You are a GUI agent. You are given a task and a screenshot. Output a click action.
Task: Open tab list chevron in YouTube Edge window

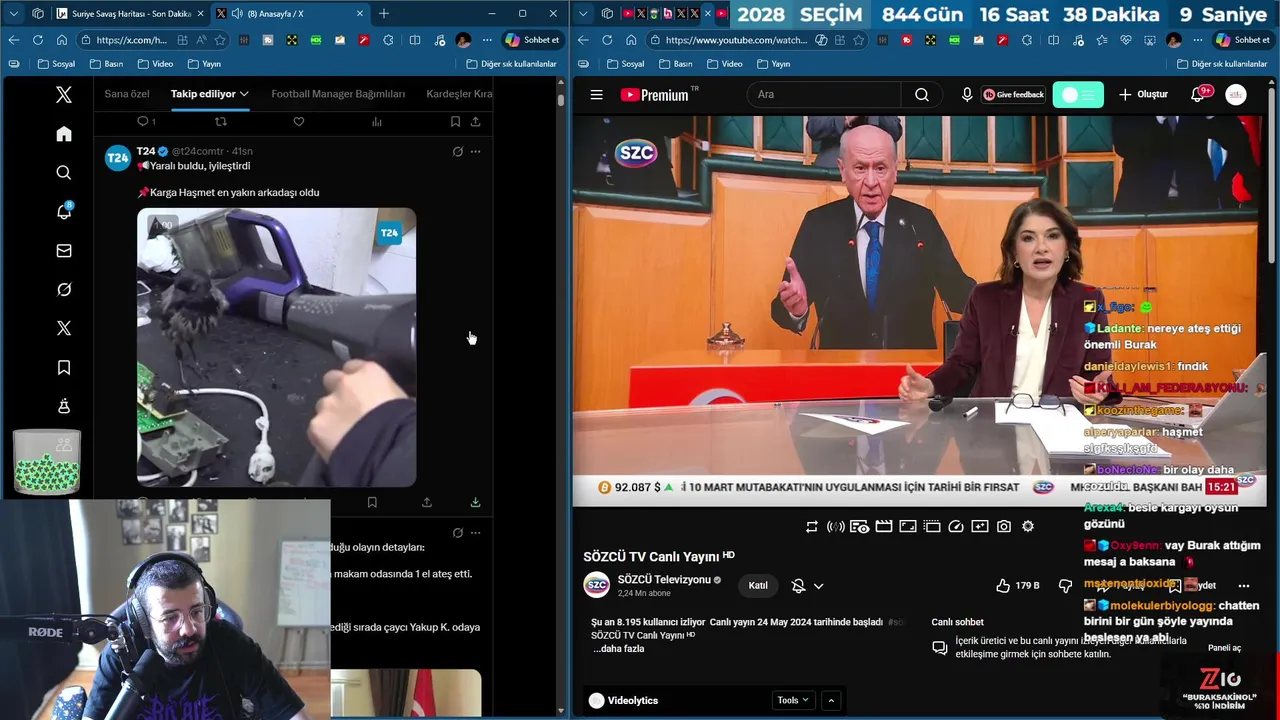point(582,14)
